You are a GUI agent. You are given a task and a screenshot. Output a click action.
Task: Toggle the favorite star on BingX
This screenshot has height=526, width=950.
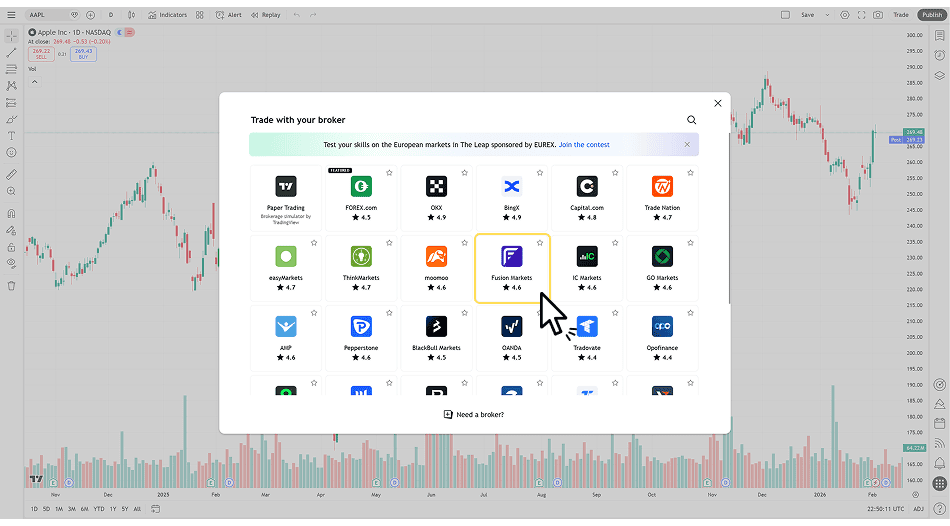pos(540,173)
